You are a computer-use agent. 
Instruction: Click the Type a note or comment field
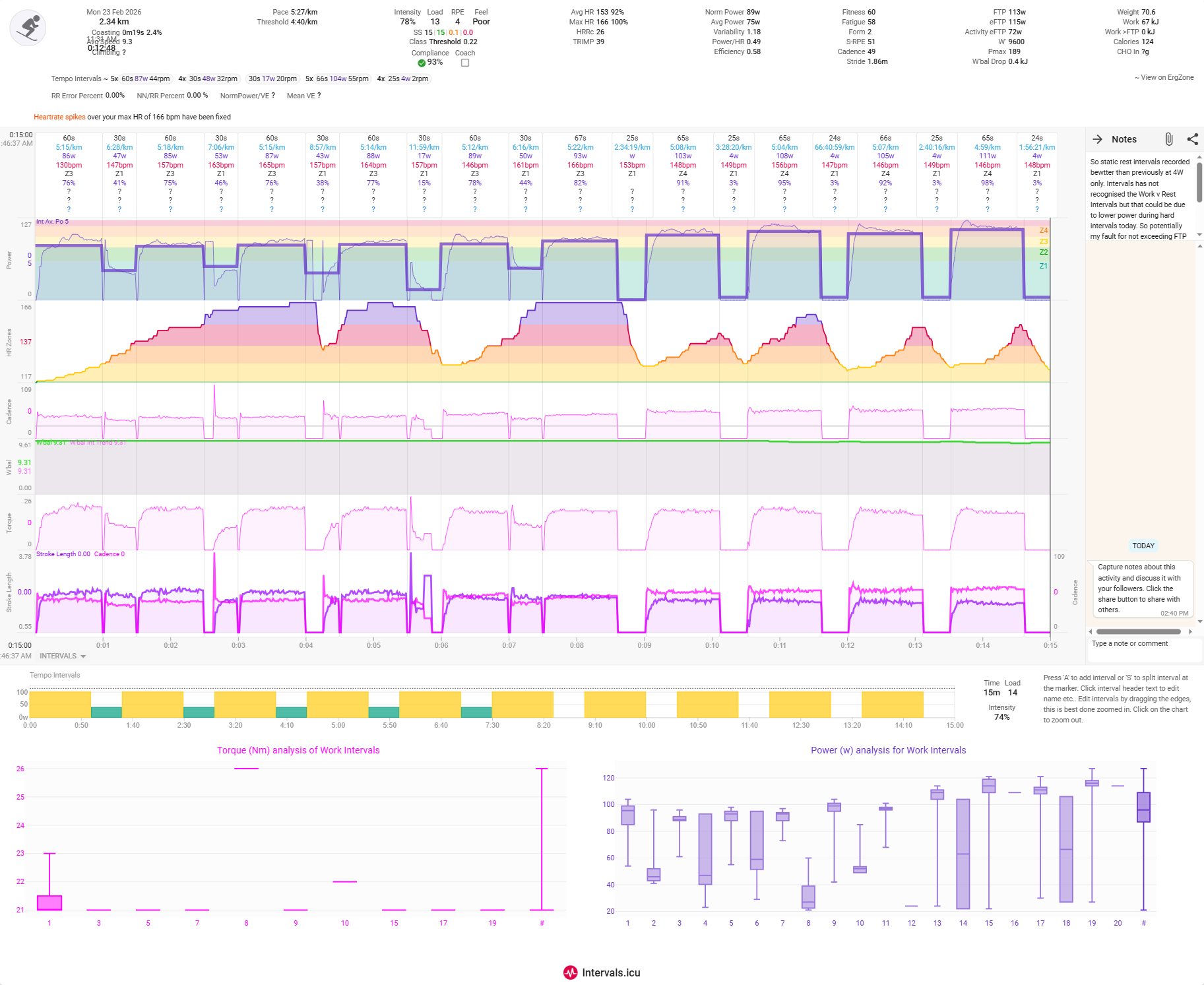tap(1143, 644)
